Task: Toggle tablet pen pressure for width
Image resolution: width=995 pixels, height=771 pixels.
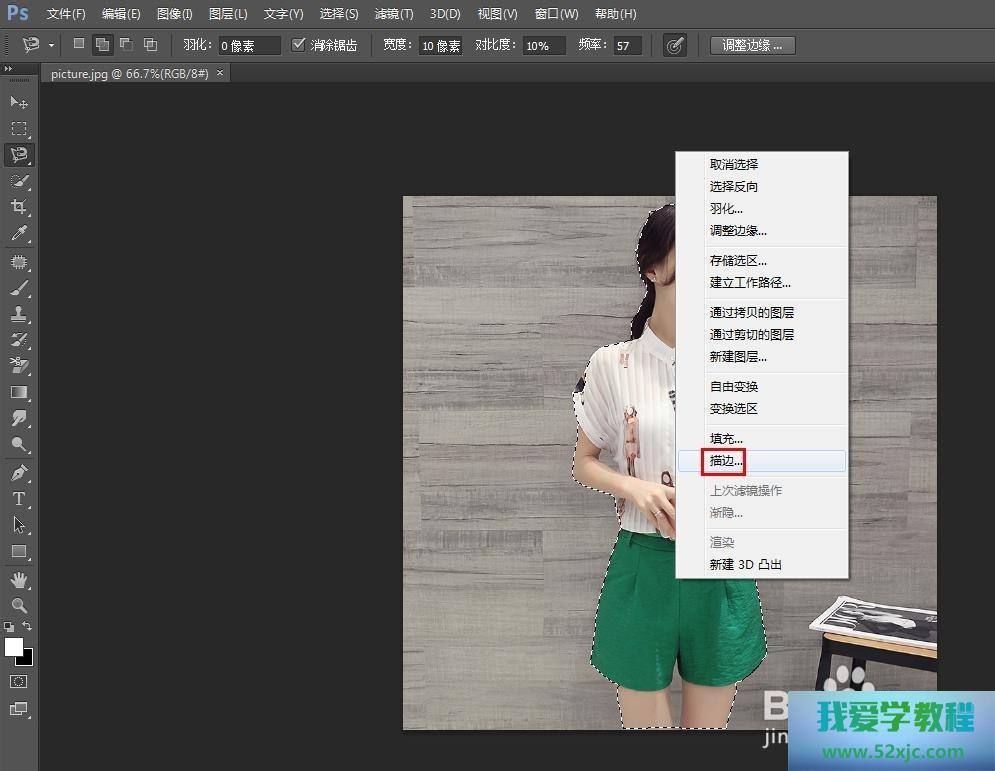Action: point(675,45)
